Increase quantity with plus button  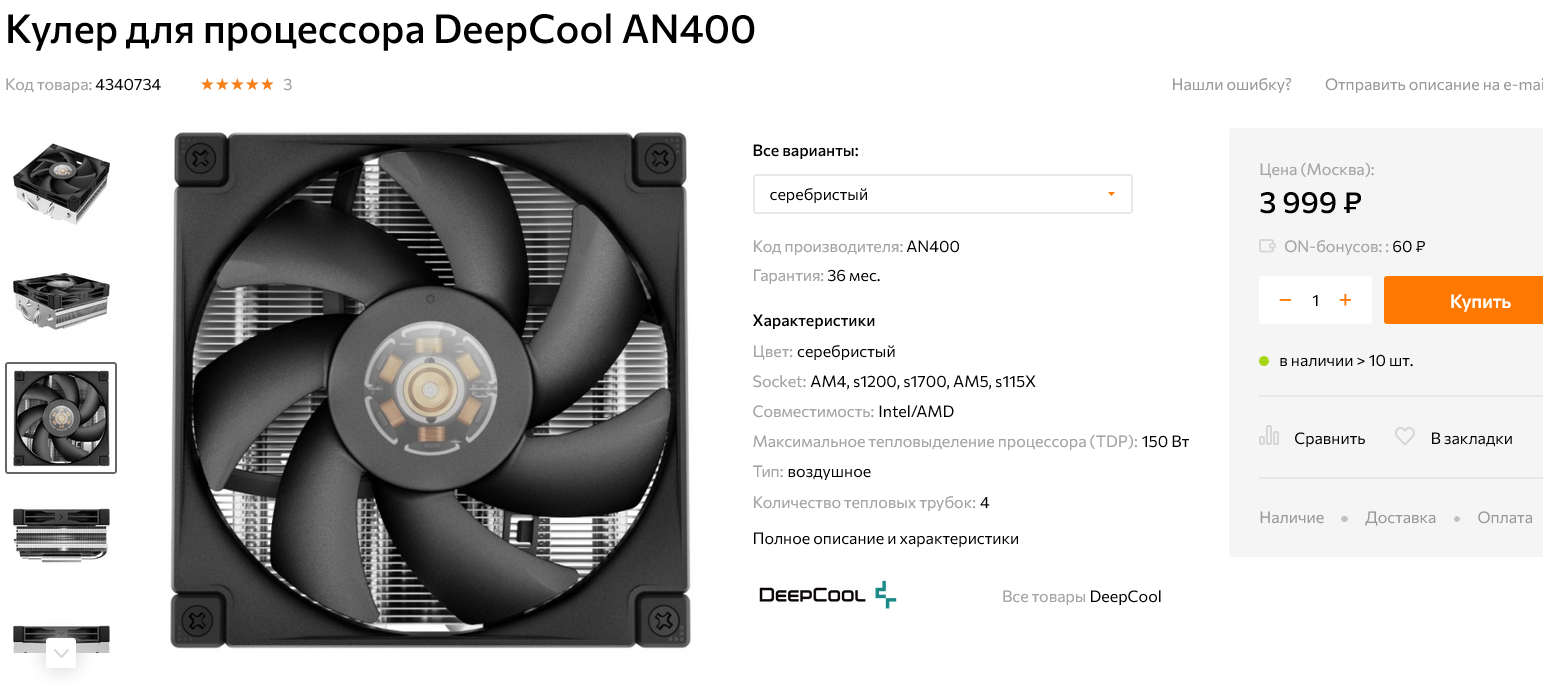(x=1345, y=300)
